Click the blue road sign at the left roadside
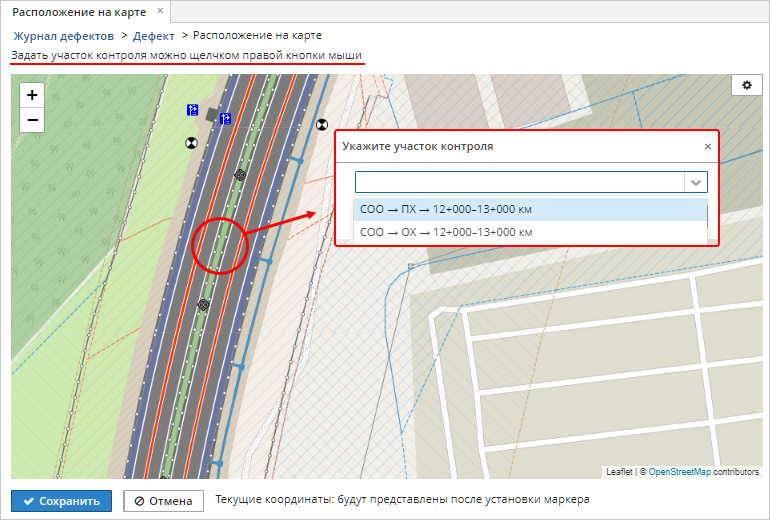Screen dimensions: 770x520 [x=192, y=110]
